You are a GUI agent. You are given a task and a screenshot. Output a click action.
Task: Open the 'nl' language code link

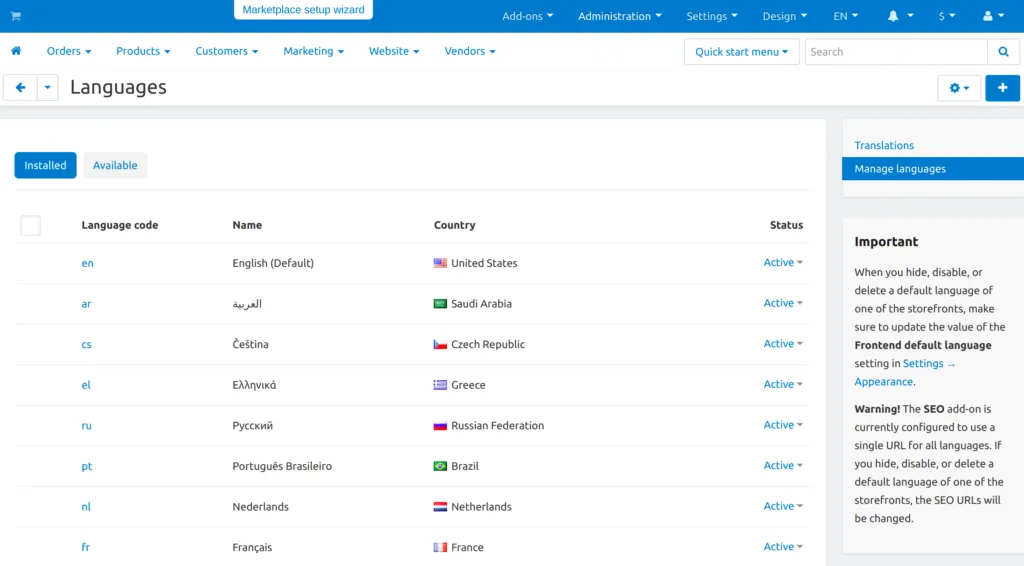coord(86,507)
